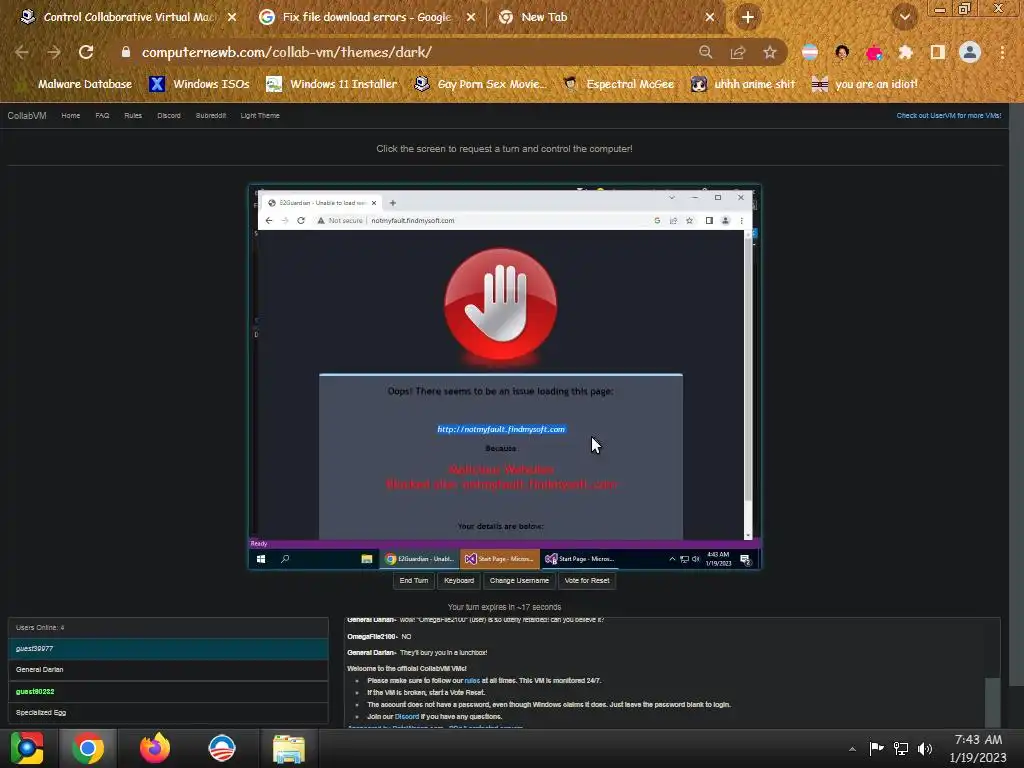Open Discord in CollabVM nav
Viewport: 1024px width, 768px height.
coord(168,116)
